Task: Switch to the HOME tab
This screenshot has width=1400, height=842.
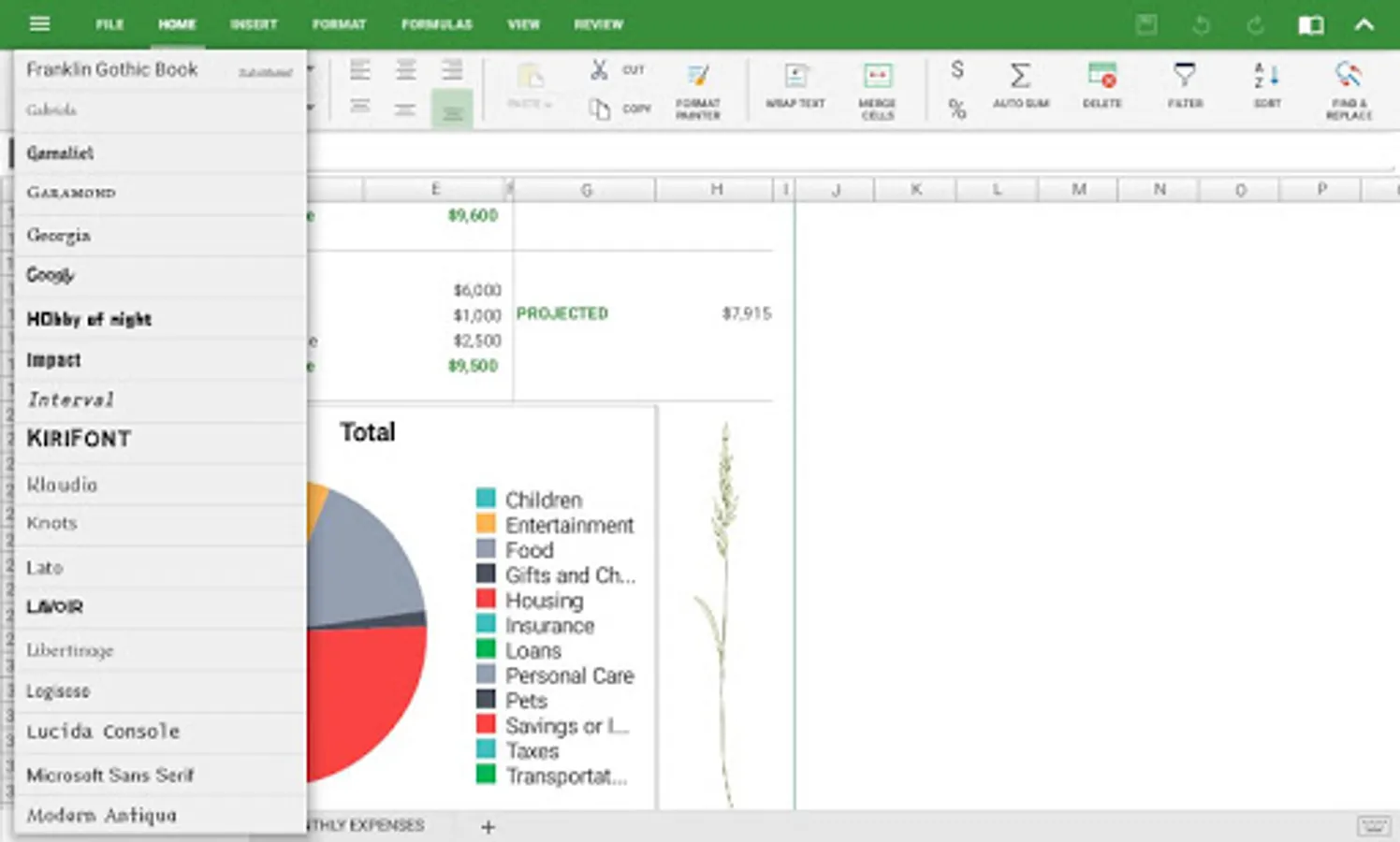Action: coord(177,24)
